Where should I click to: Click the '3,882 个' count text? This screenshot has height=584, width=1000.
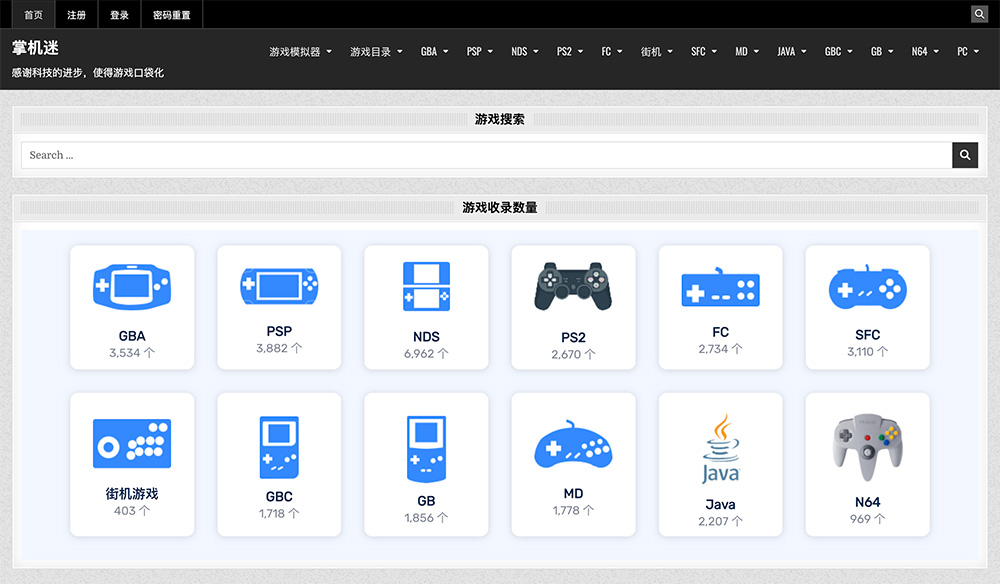[279, 348]
